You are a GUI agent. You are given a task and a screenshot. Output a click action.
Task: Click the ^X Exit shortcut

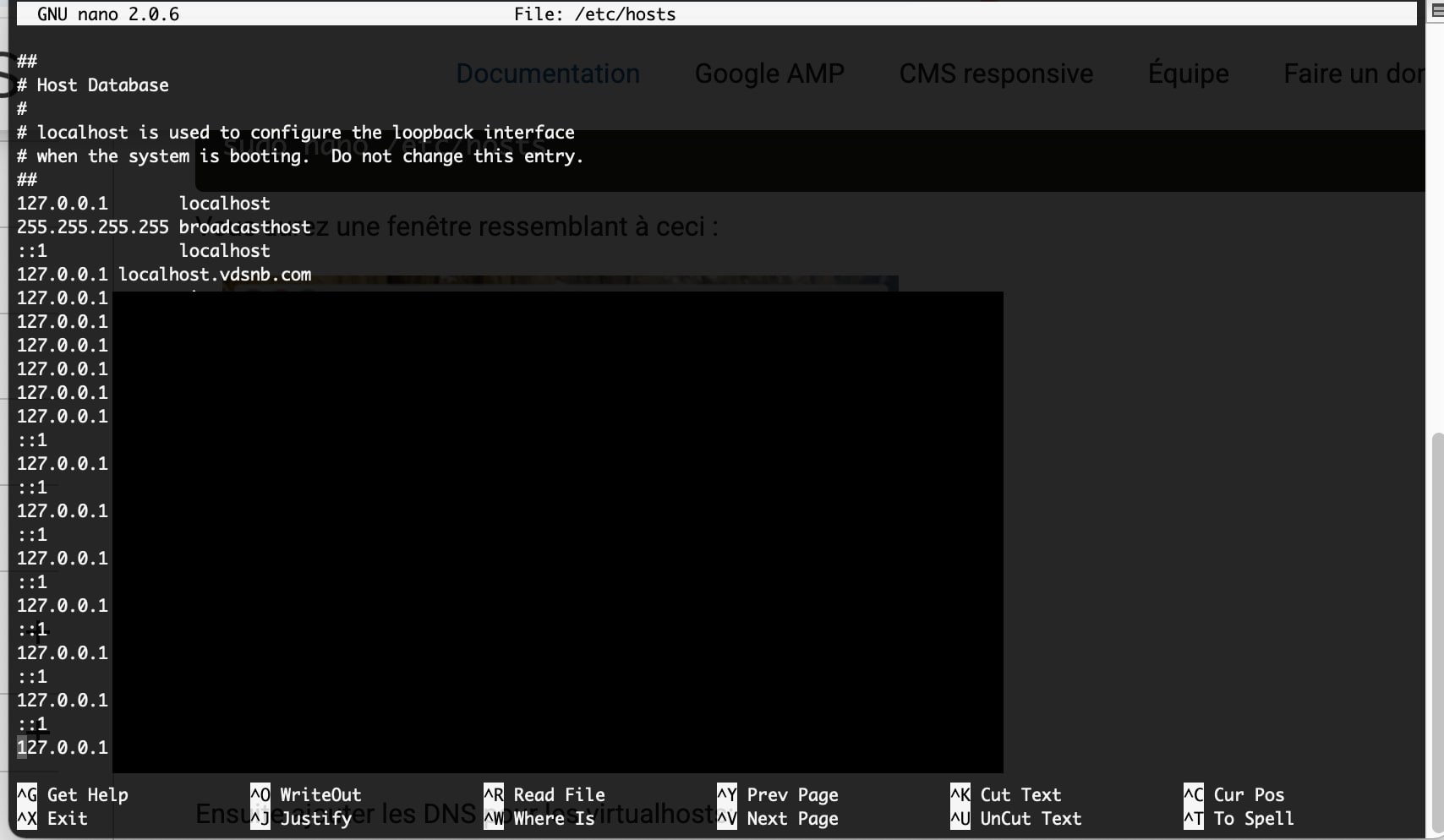point(52,818)
